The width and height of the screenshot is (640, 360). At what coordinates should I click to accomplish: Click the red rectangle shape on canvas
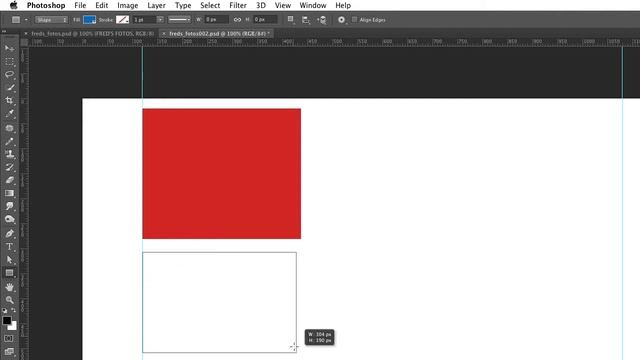(x=222, y=173)
